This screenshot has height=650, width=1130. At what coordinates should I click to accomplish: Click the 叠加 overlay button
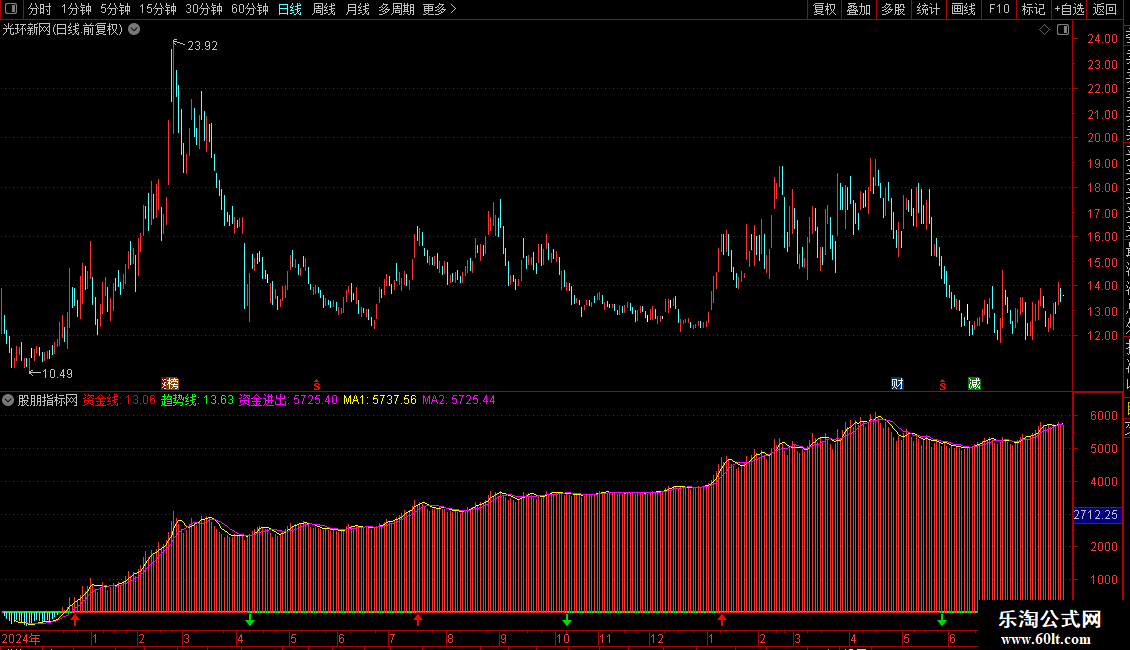[858, 9]
